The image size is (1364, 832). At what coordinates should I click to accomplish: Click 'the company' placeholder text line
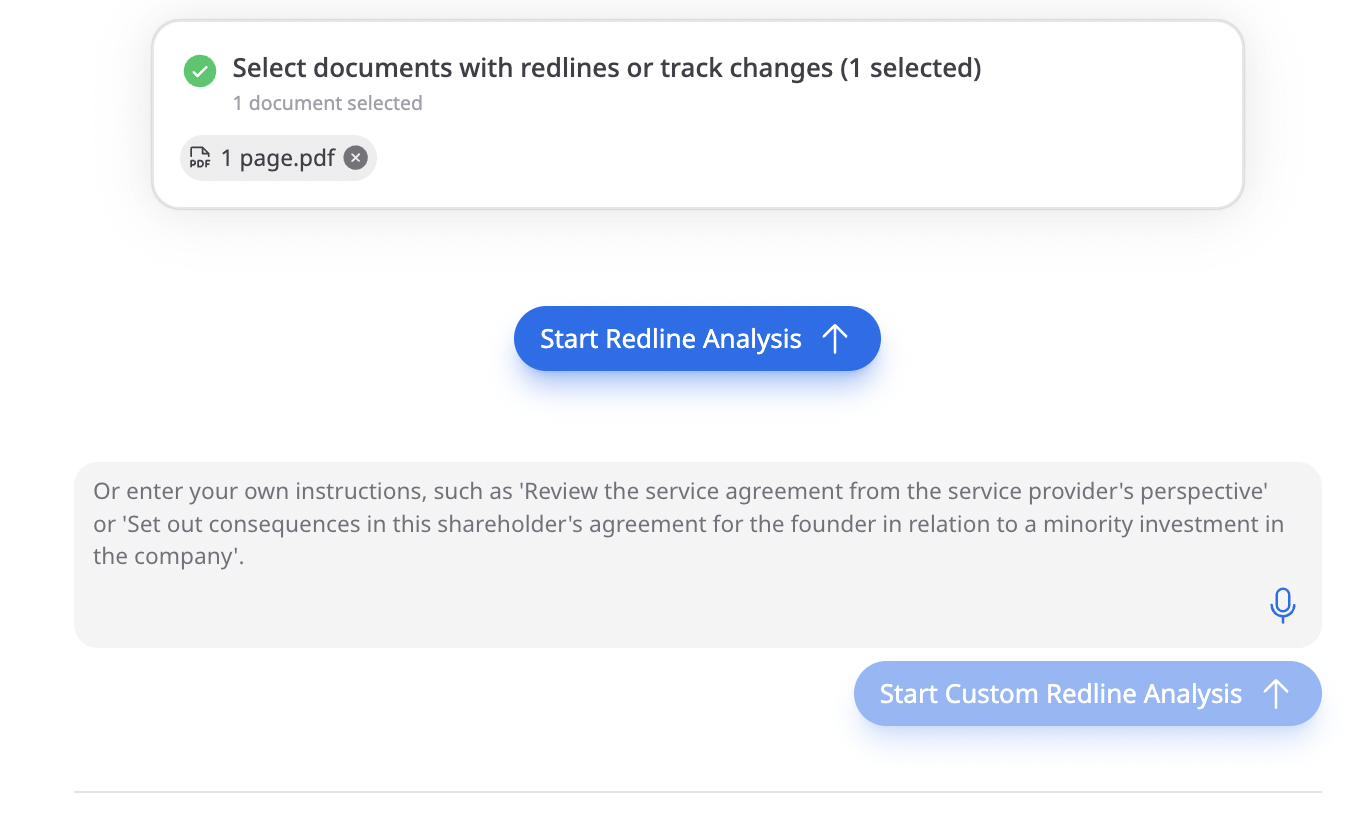[168, 557]
